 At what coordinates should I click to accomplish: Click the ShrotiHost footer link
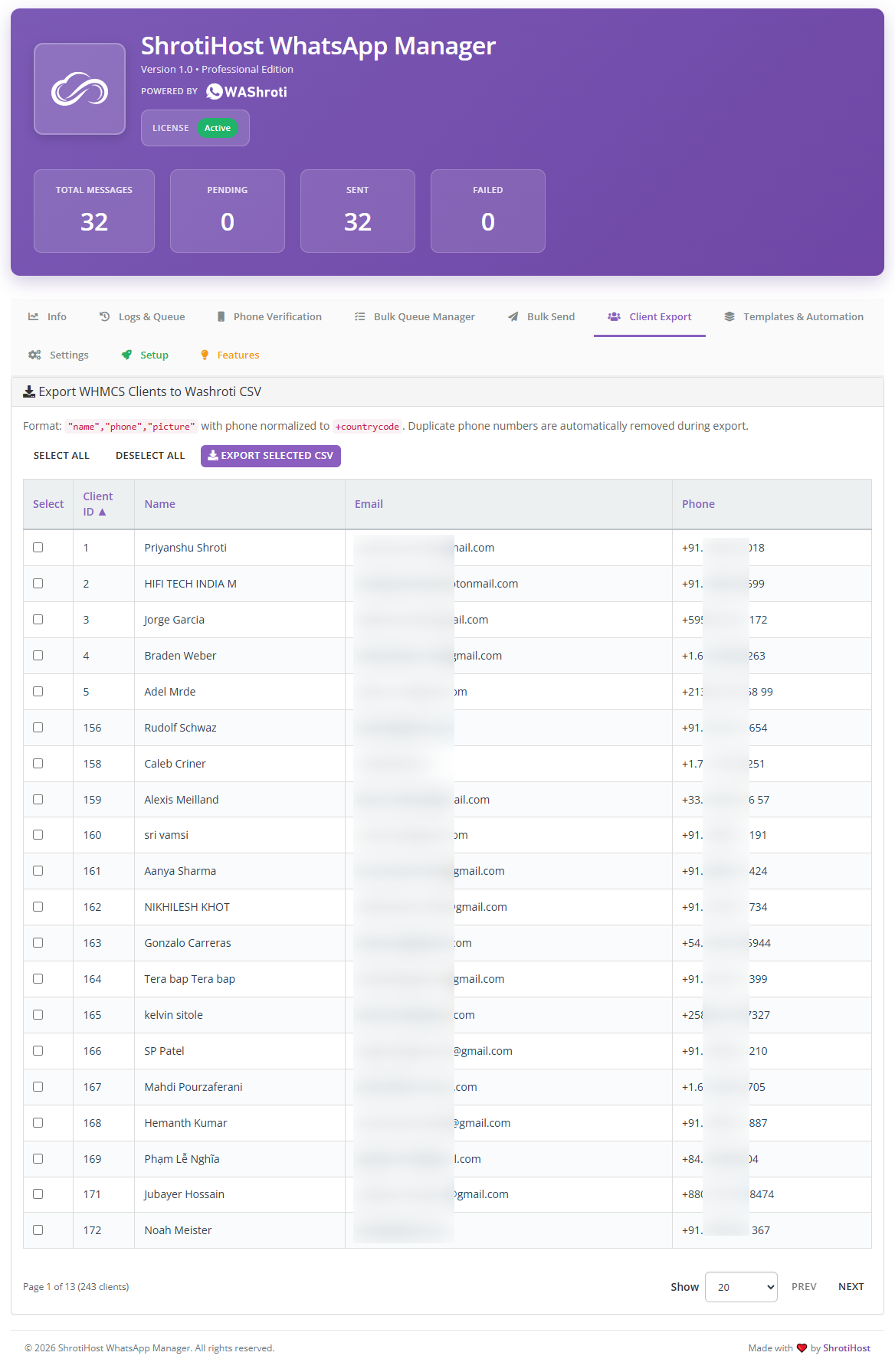pyautogui.click(x=846, y=1348)
